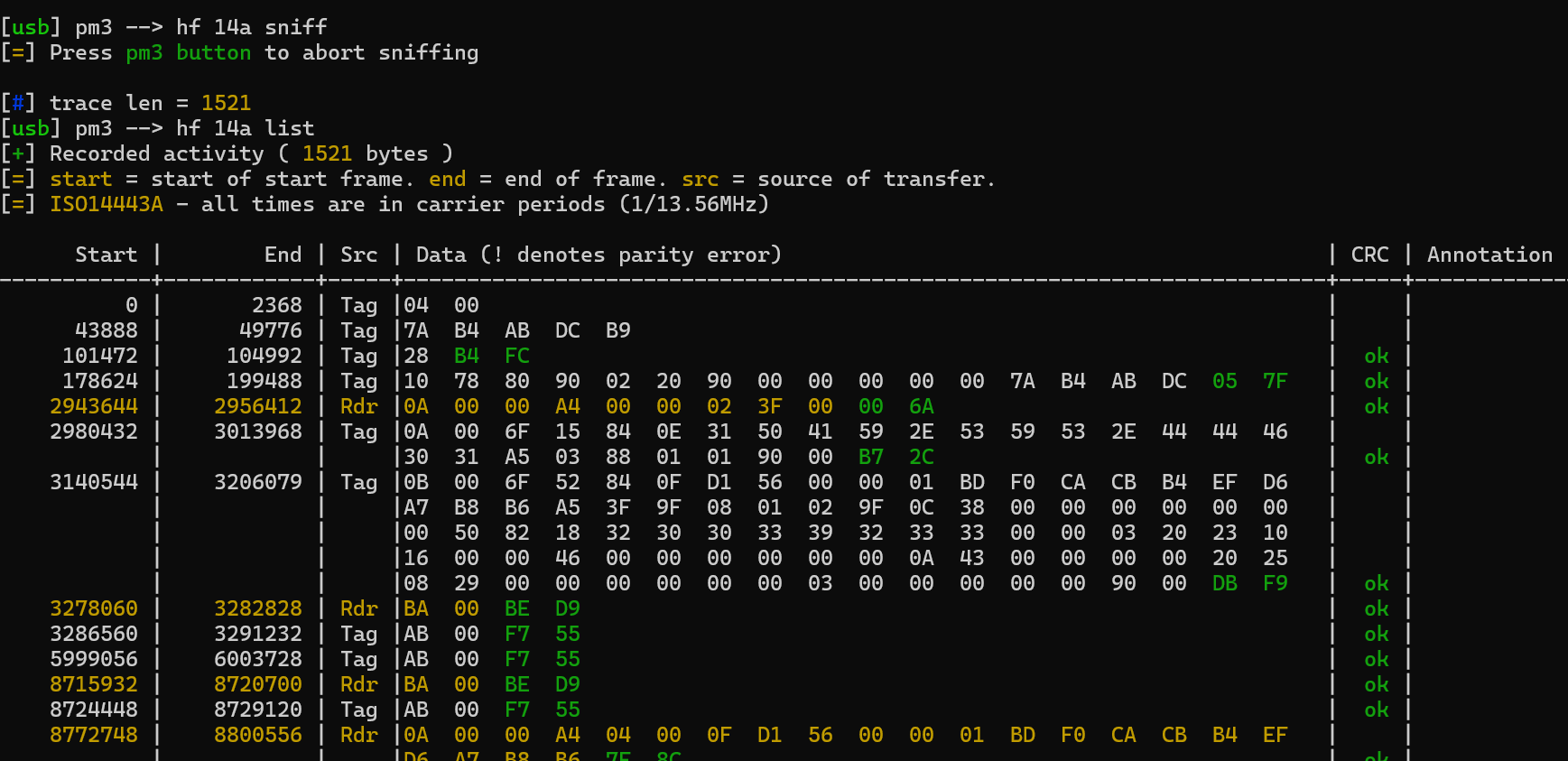Select end time 6003728
1568x761 pixels.
coord(258,659)
